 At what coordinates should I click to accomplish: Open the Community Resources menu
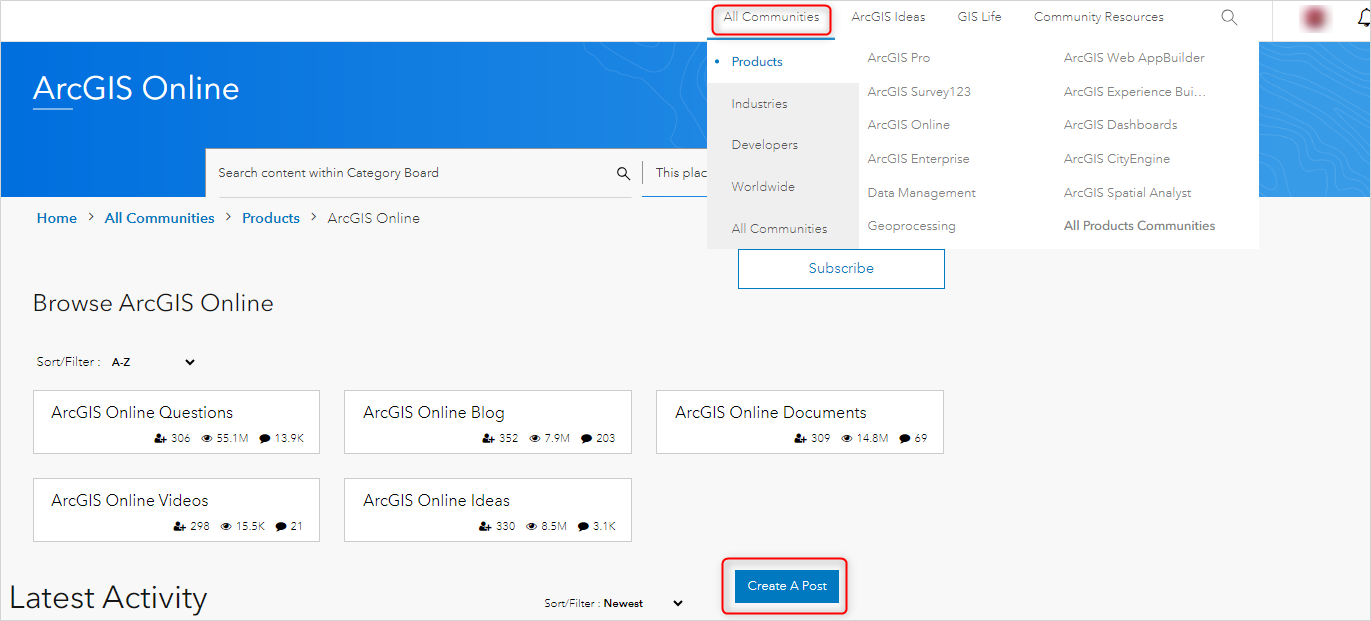[x=1098, y=17]
